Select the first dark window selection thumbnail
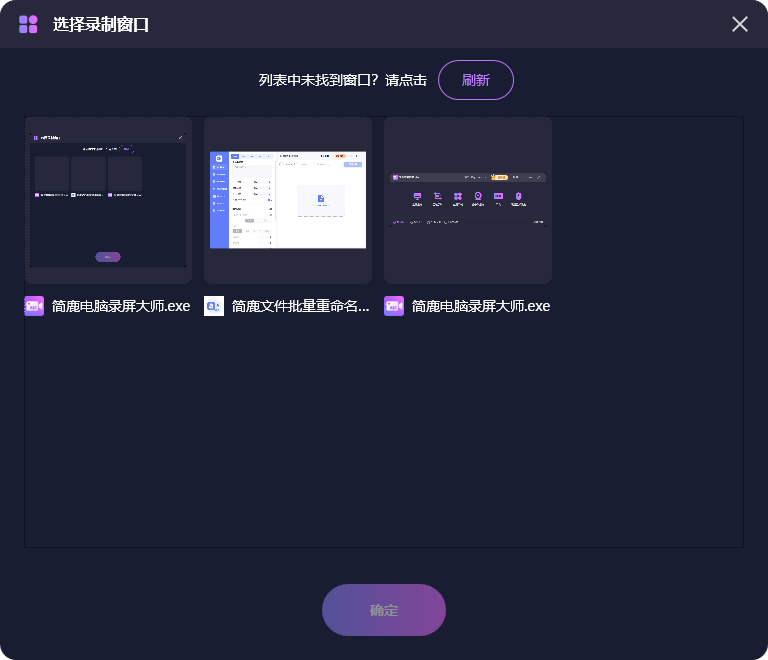Screen dimensions: 768x660 tap(108, 200)
